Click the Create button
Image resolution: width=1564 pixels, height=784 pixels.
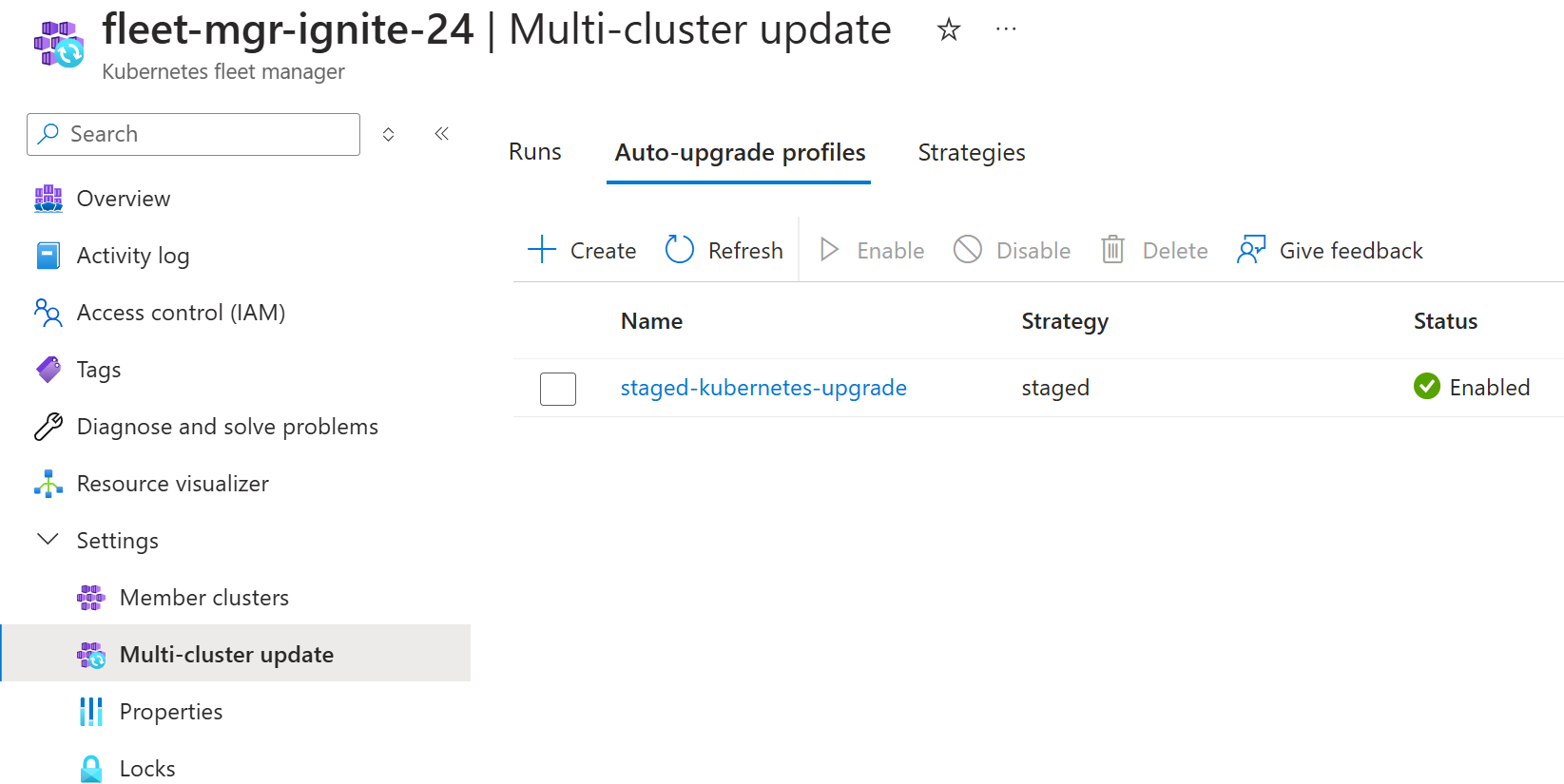(582, 250)
